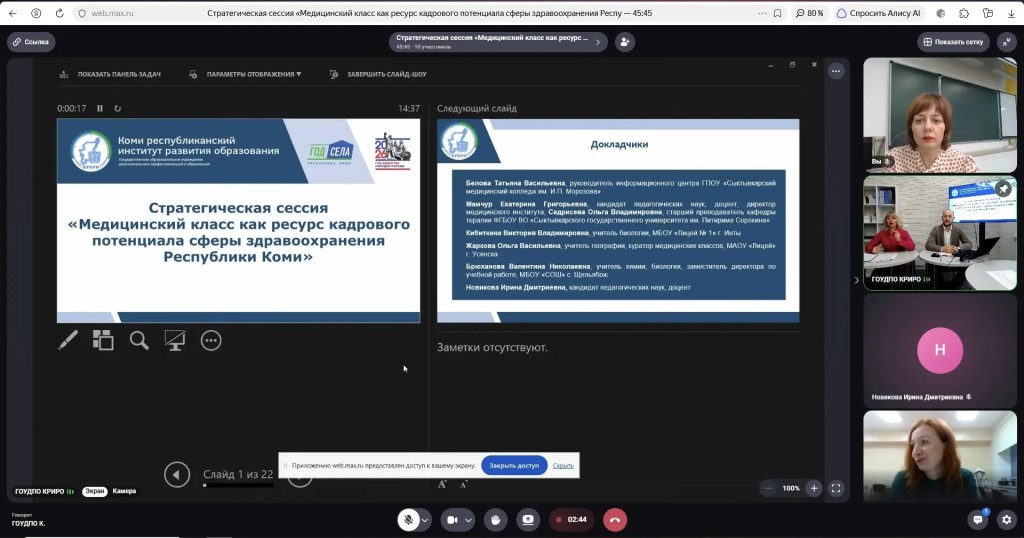
Task: Click the current slide thumbnail Стратегическая сессия
Action: point(238,221)
